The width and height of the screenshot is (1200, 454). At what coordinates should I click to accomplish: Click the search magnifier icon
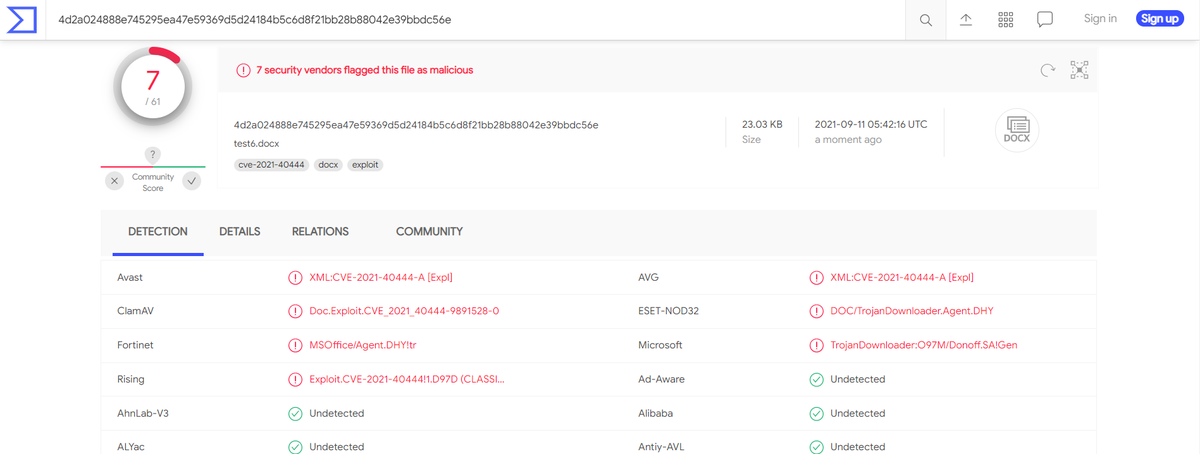(926, 19)
